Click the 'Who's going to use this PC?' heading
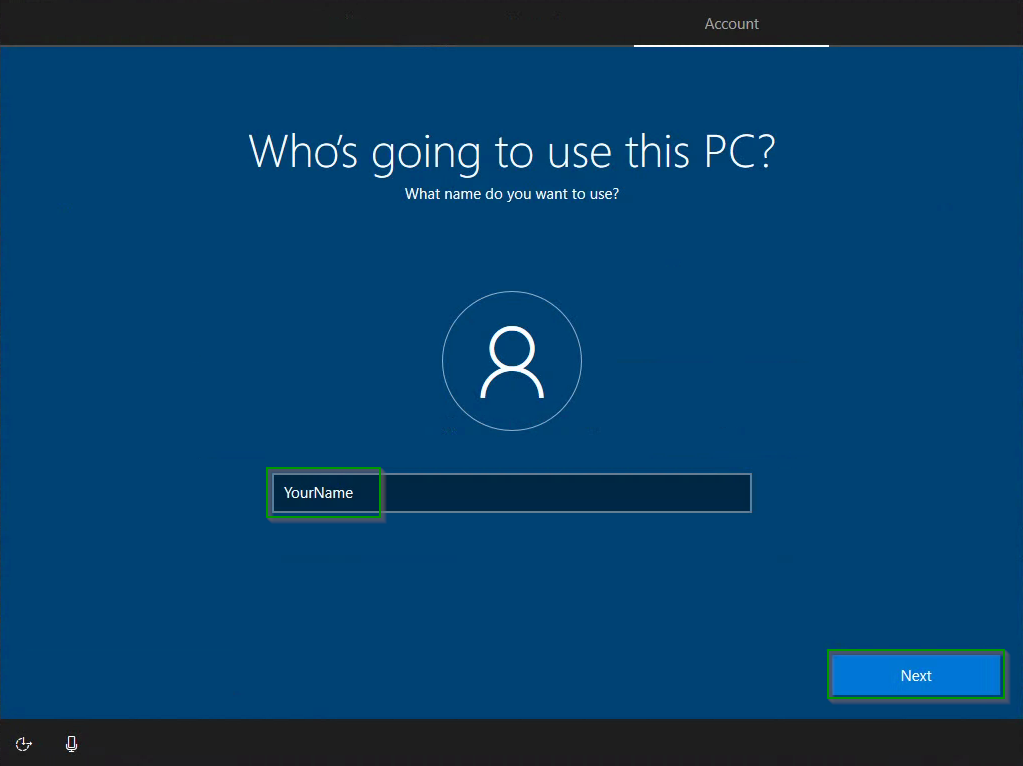The image size is (1023, 766). pos(511,151)
